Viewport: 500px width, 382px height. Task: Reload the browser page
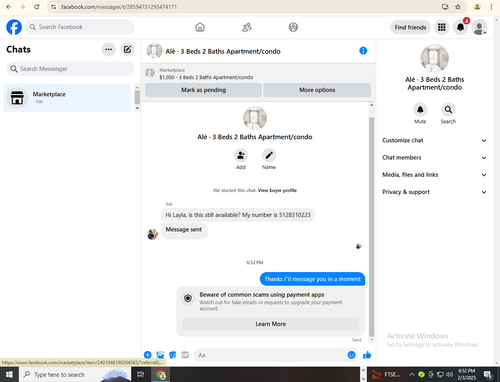tap(37, 7)
